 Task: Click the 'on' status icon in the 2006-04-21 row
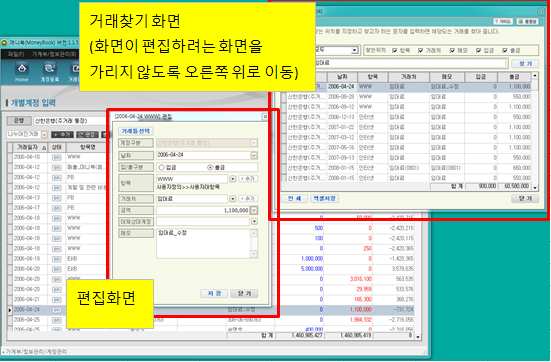click(x=57, y=300)
